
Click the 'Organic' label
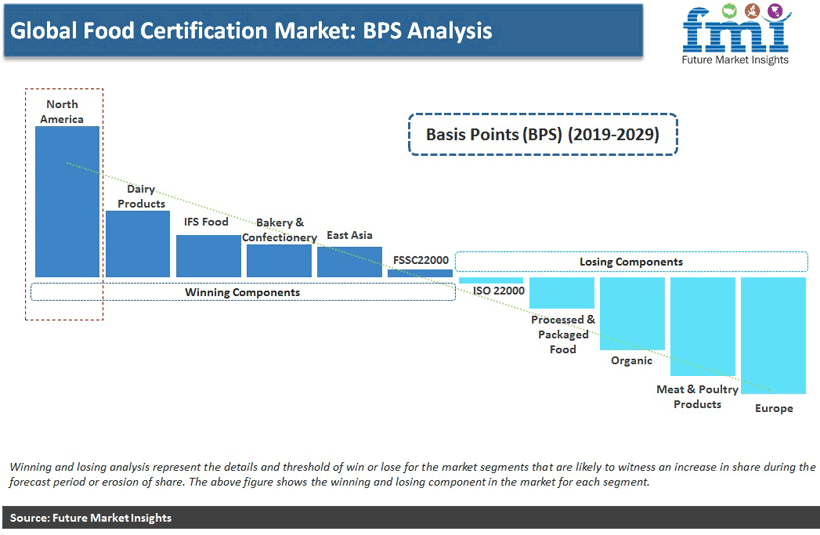click(x=631, y=361)
